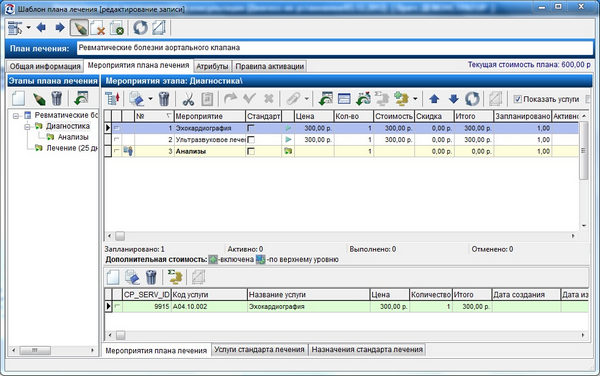The height and width of the screenshot is (376, 600).
Task: Select Лечение node in stages tree
Action: [x=72, y=148]
